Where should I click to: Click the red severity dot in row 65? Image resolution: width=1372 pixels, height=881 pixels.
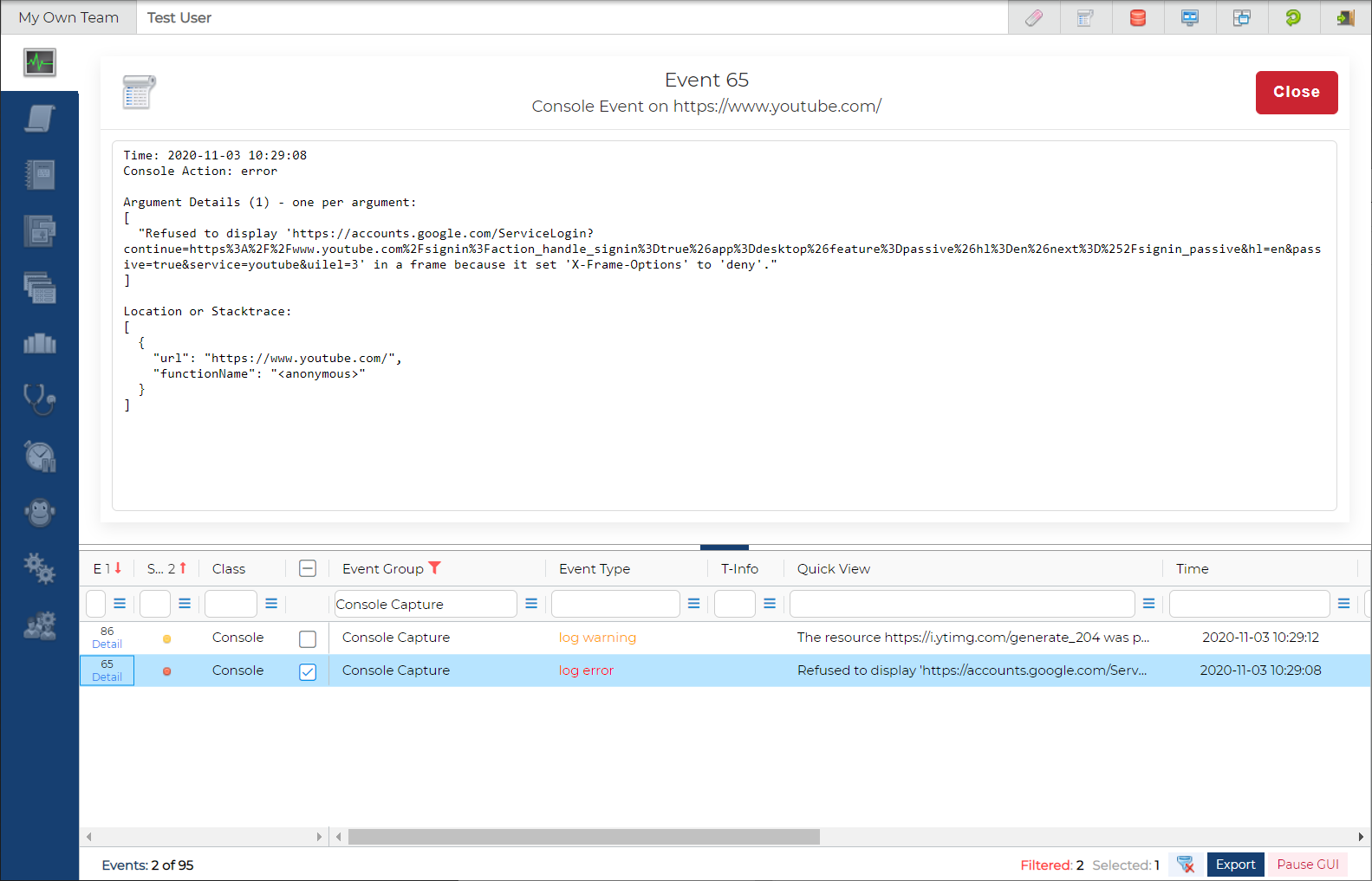166,671
